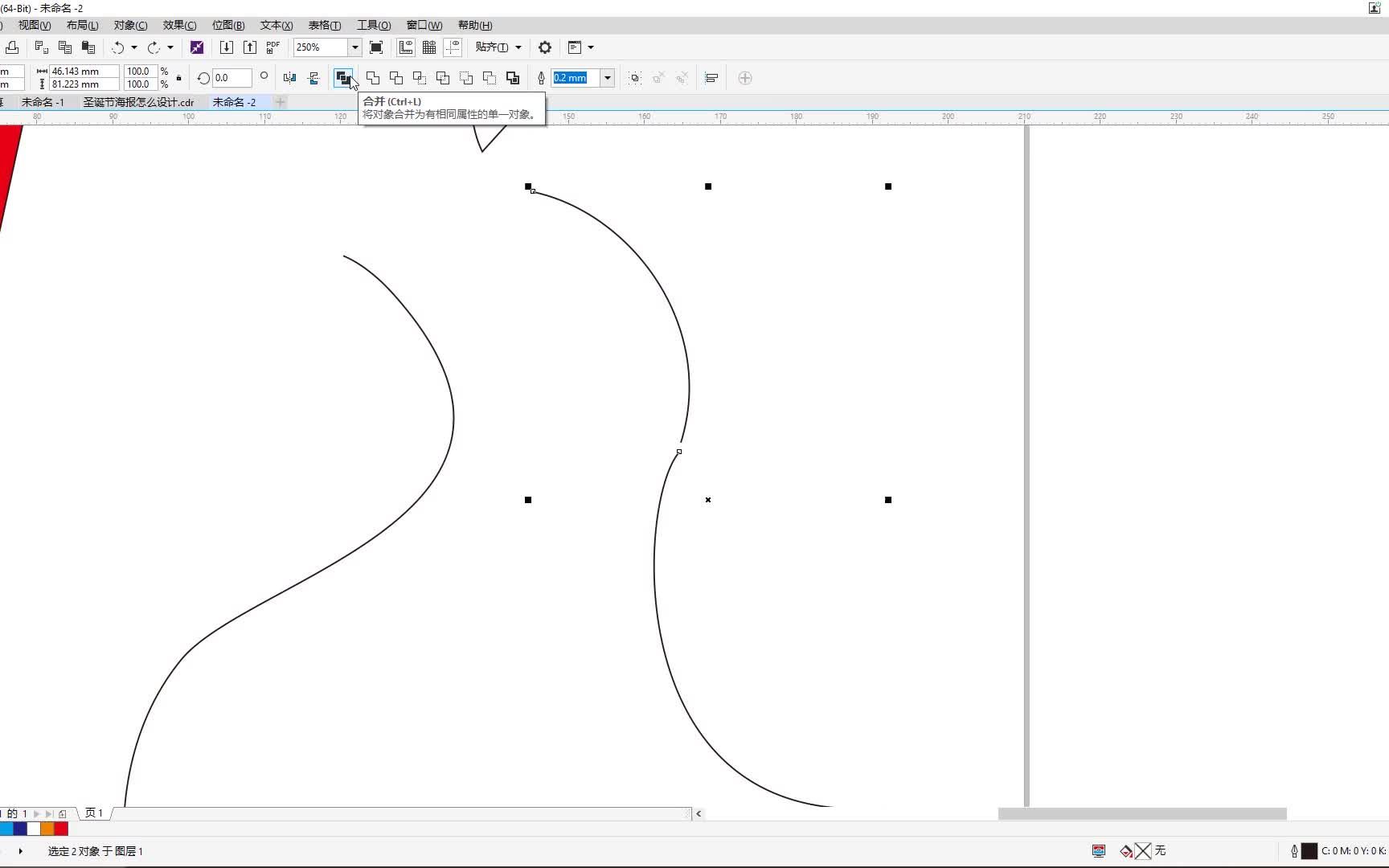Click the Combine (合并) icon

343,78
